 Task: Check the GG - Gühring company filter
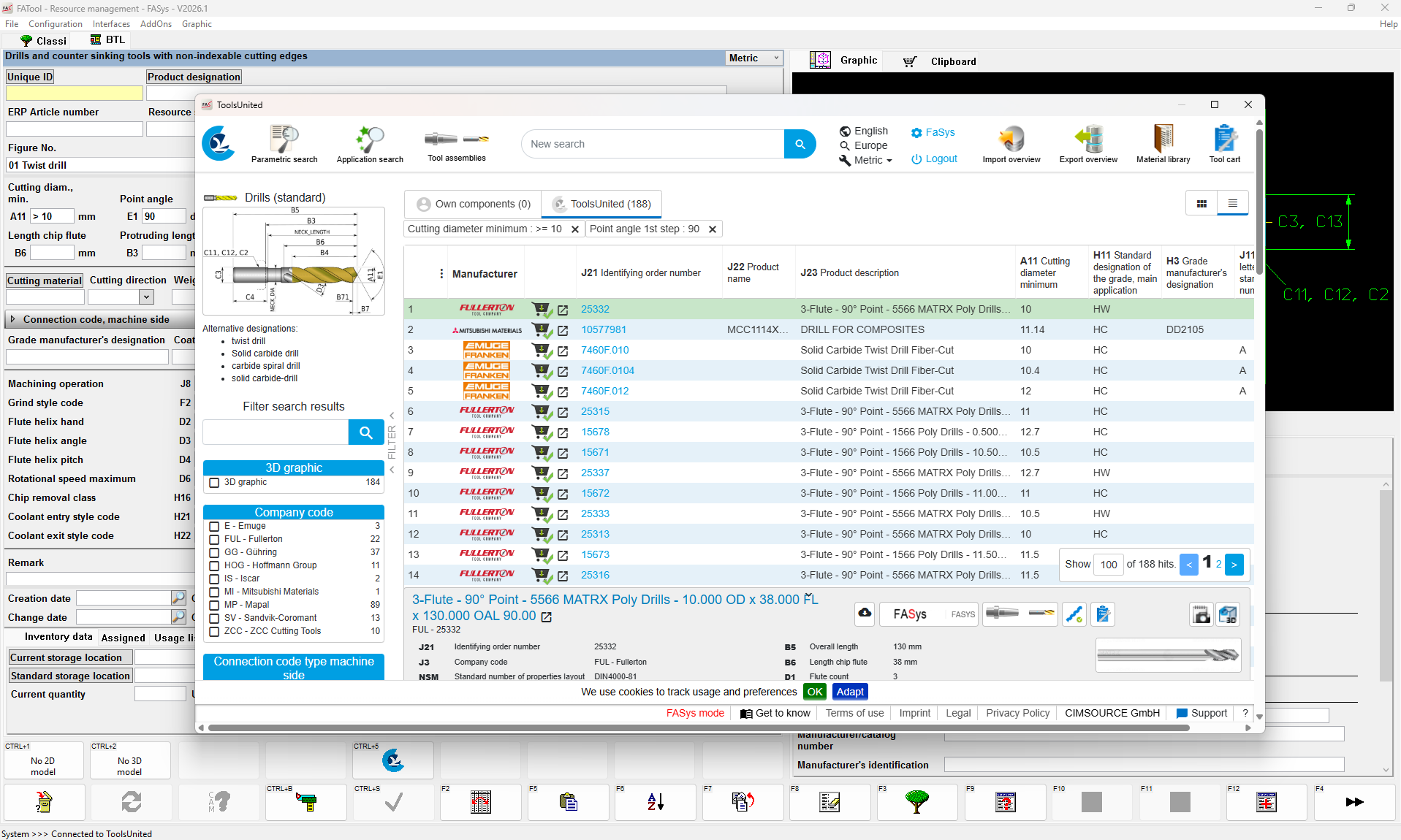(214, 552)
